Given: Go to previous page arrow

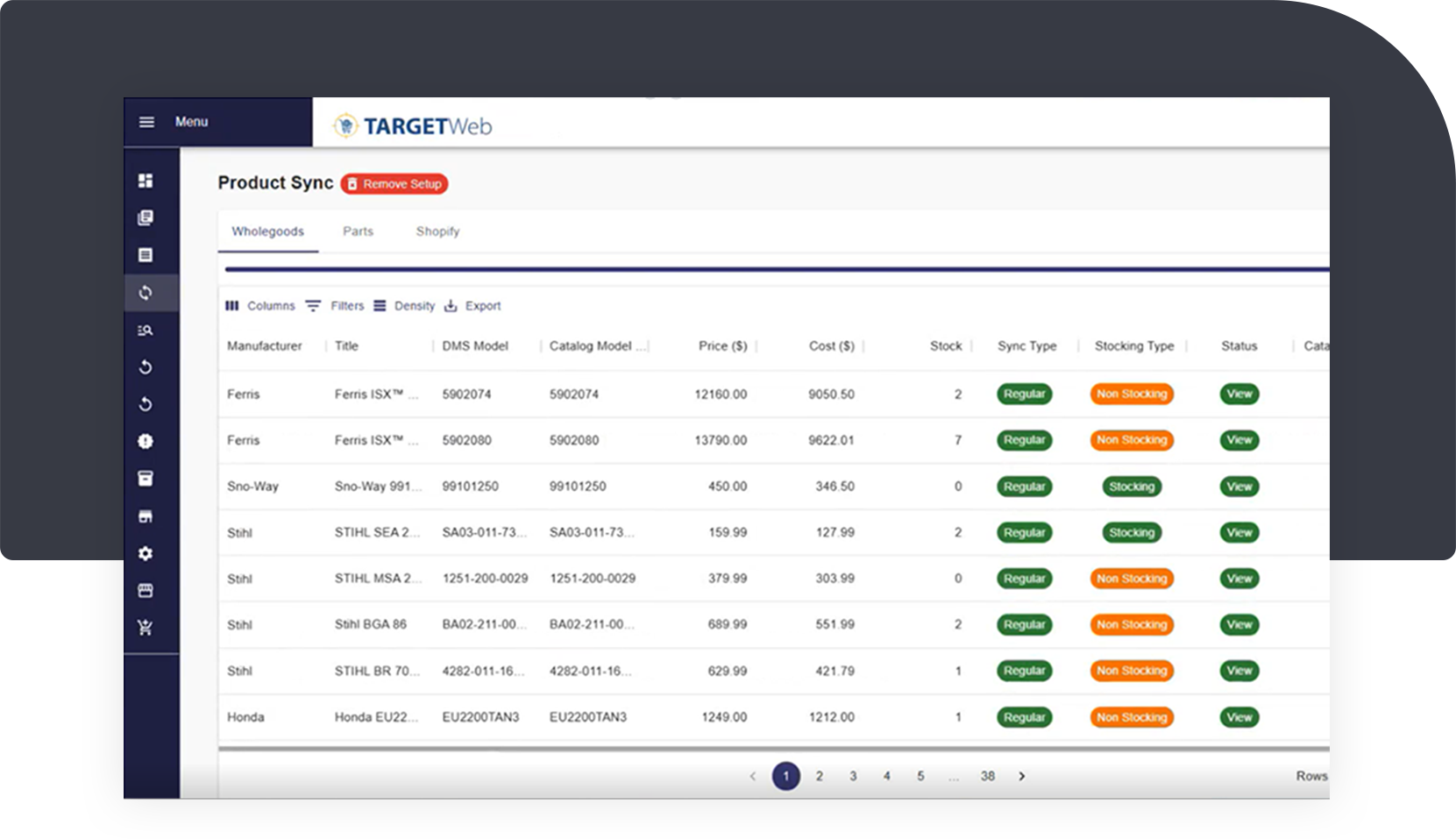Looking at the screenshot, I should pos(752,777).
